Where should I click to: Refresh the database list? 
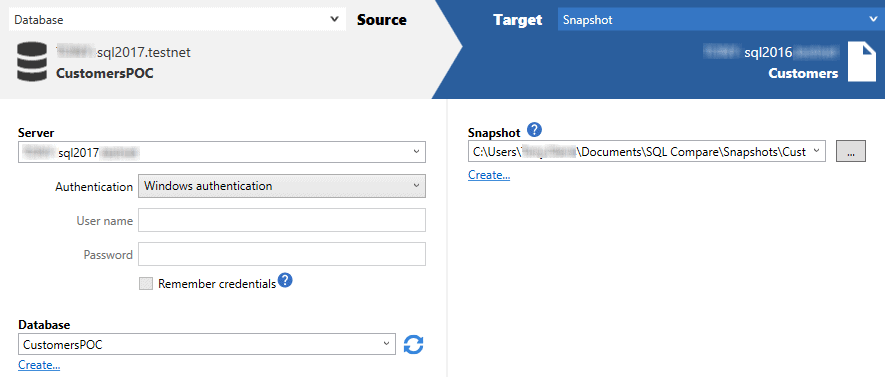click(414, 344)
